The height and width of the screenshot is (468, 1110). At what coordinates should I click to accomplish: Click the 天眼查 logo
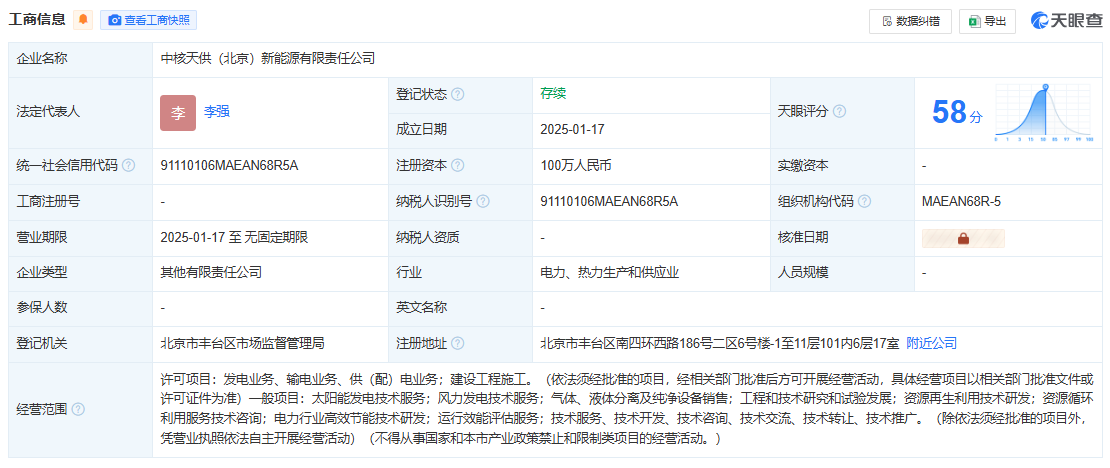pyautogui.click(x=1065, y=21)
